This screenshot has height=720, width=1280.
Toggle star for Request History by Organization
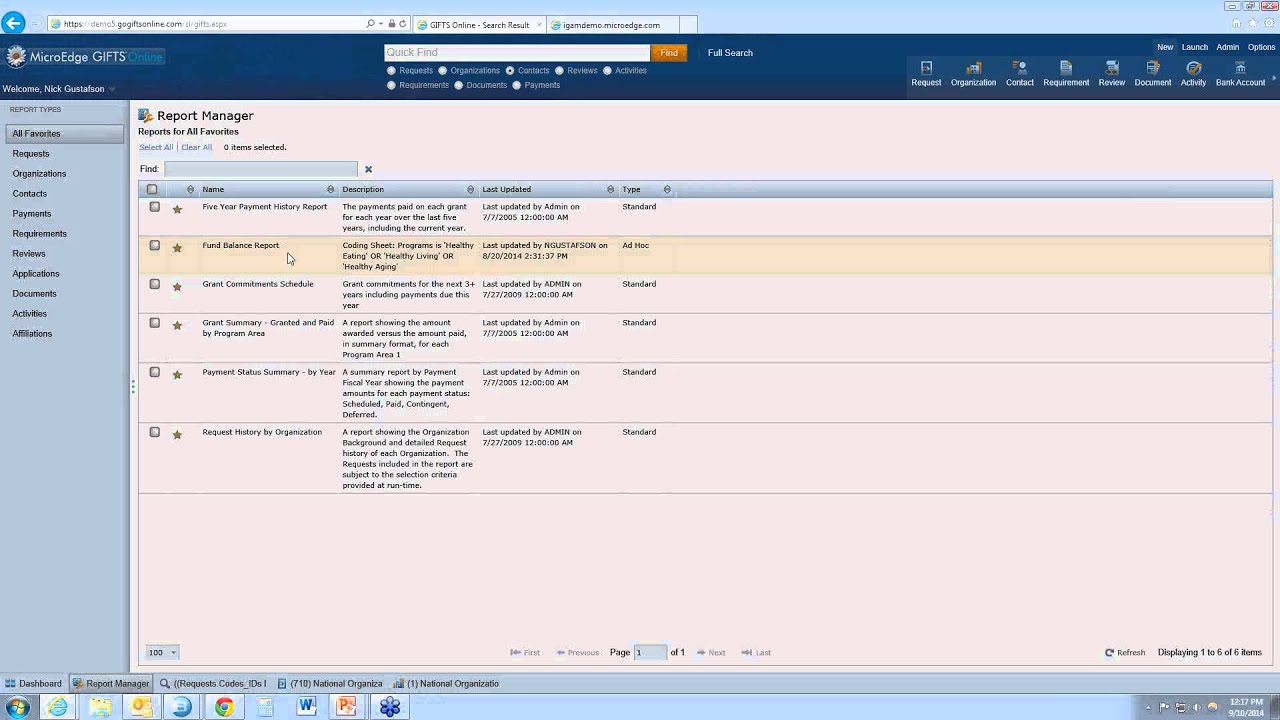177,434
